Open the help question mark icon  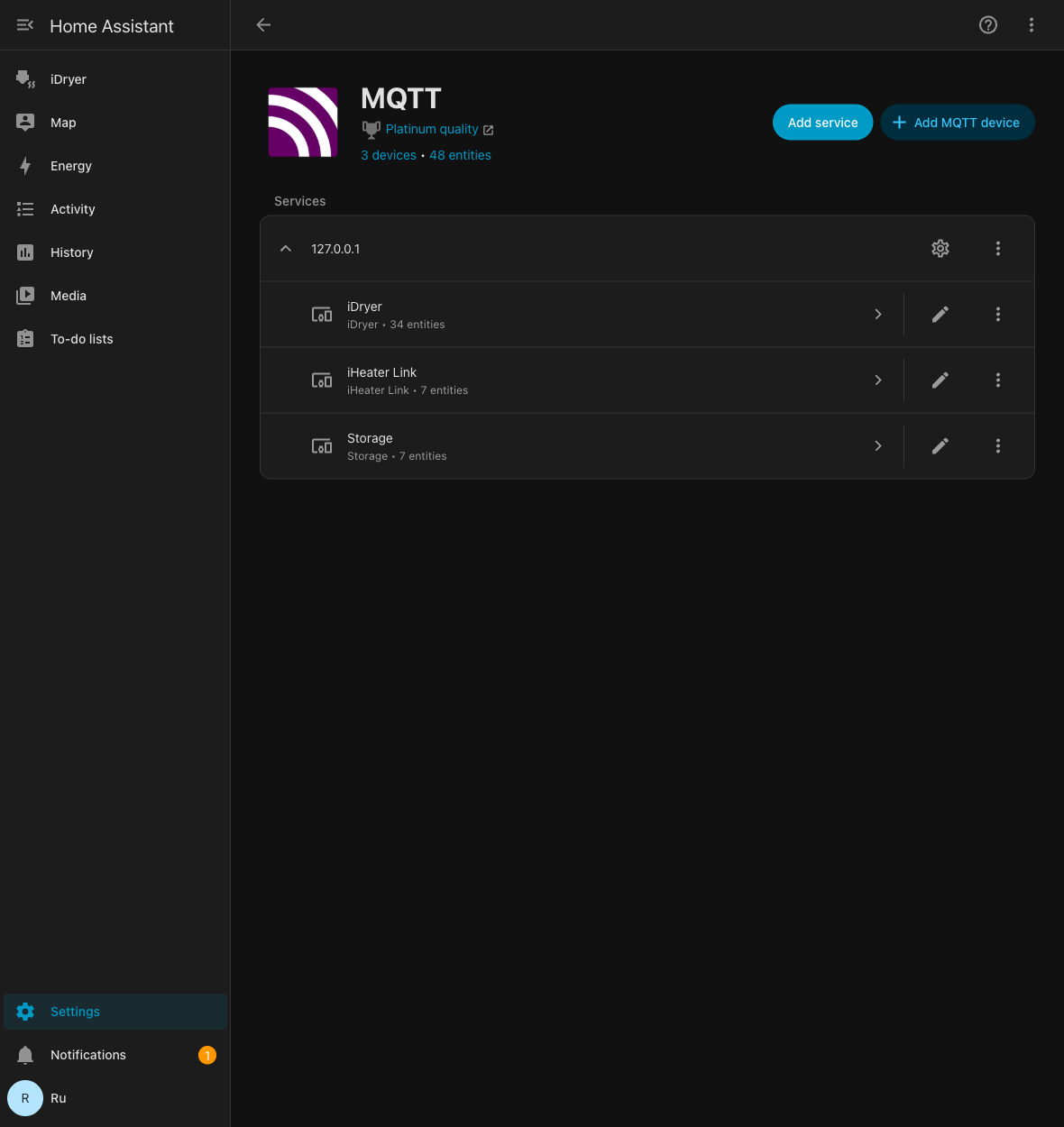pos(988,25)
